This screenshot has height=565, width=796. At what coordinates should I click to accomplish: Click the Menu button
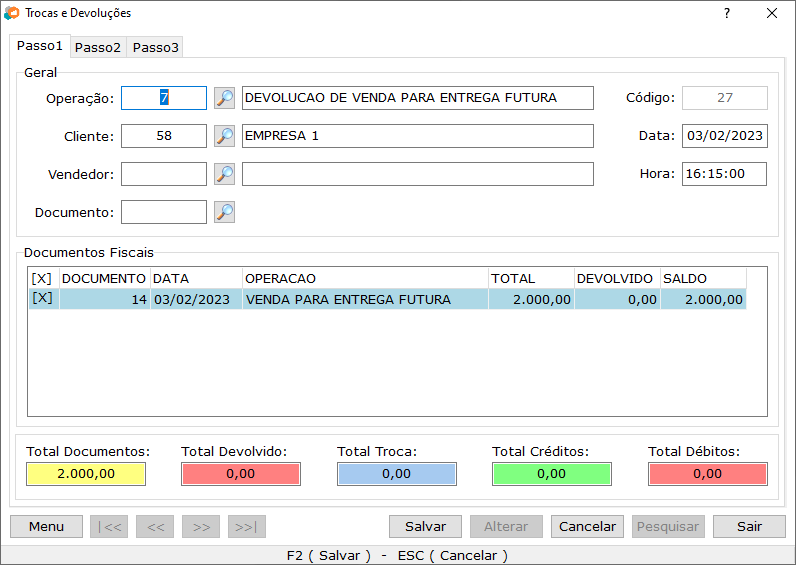(x=46, y=526)
